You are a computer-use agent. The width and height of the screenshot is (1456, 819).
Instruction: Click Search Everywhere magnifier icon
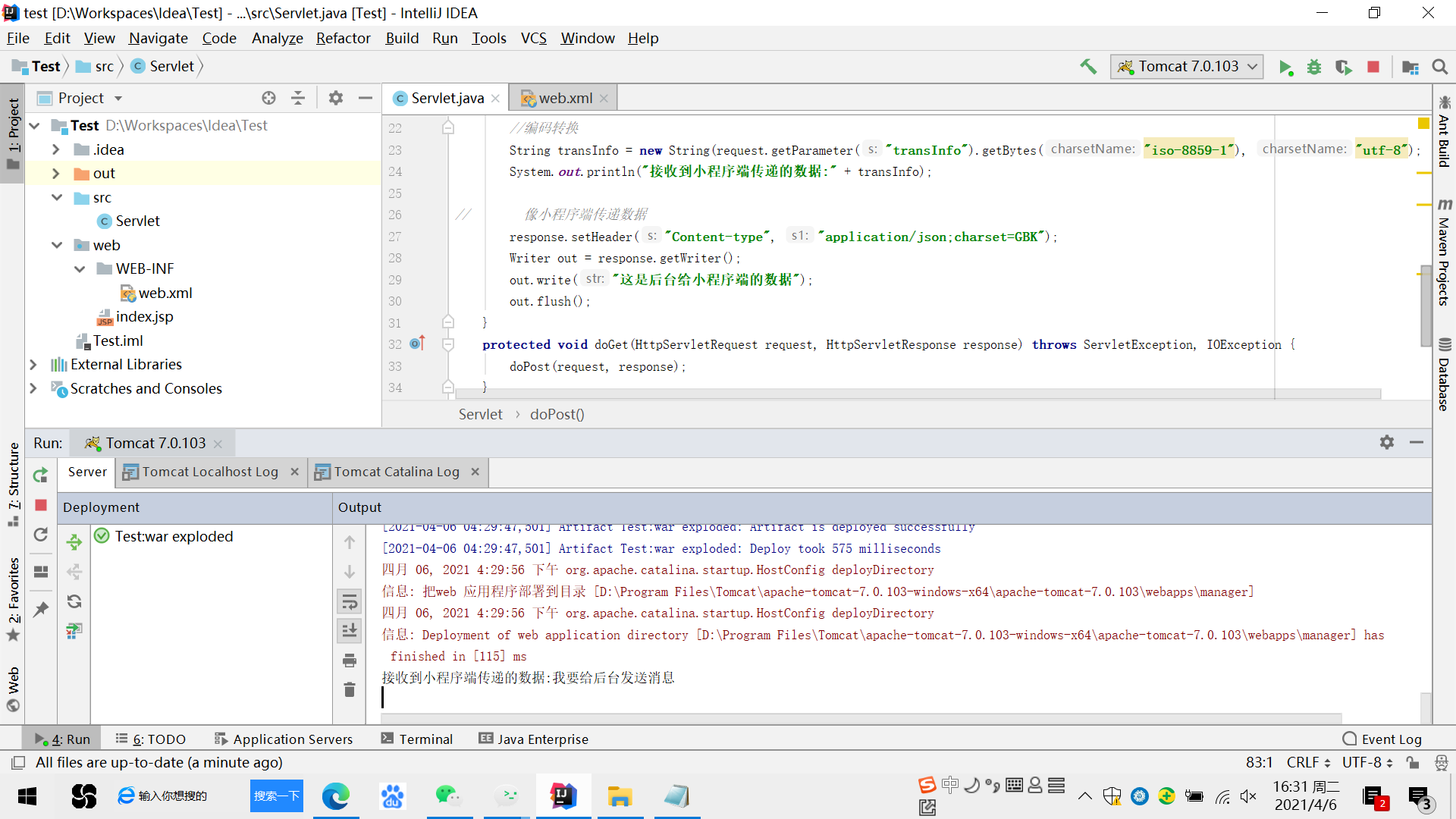[x=1439, y=67]
